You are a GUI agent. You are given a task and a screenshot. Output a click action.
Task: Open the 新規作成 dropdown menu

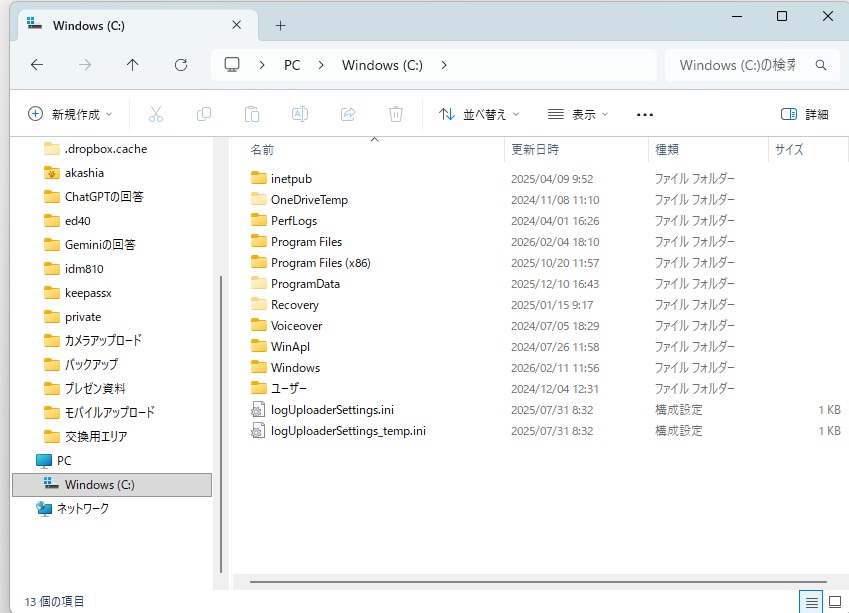coord(70,114)
